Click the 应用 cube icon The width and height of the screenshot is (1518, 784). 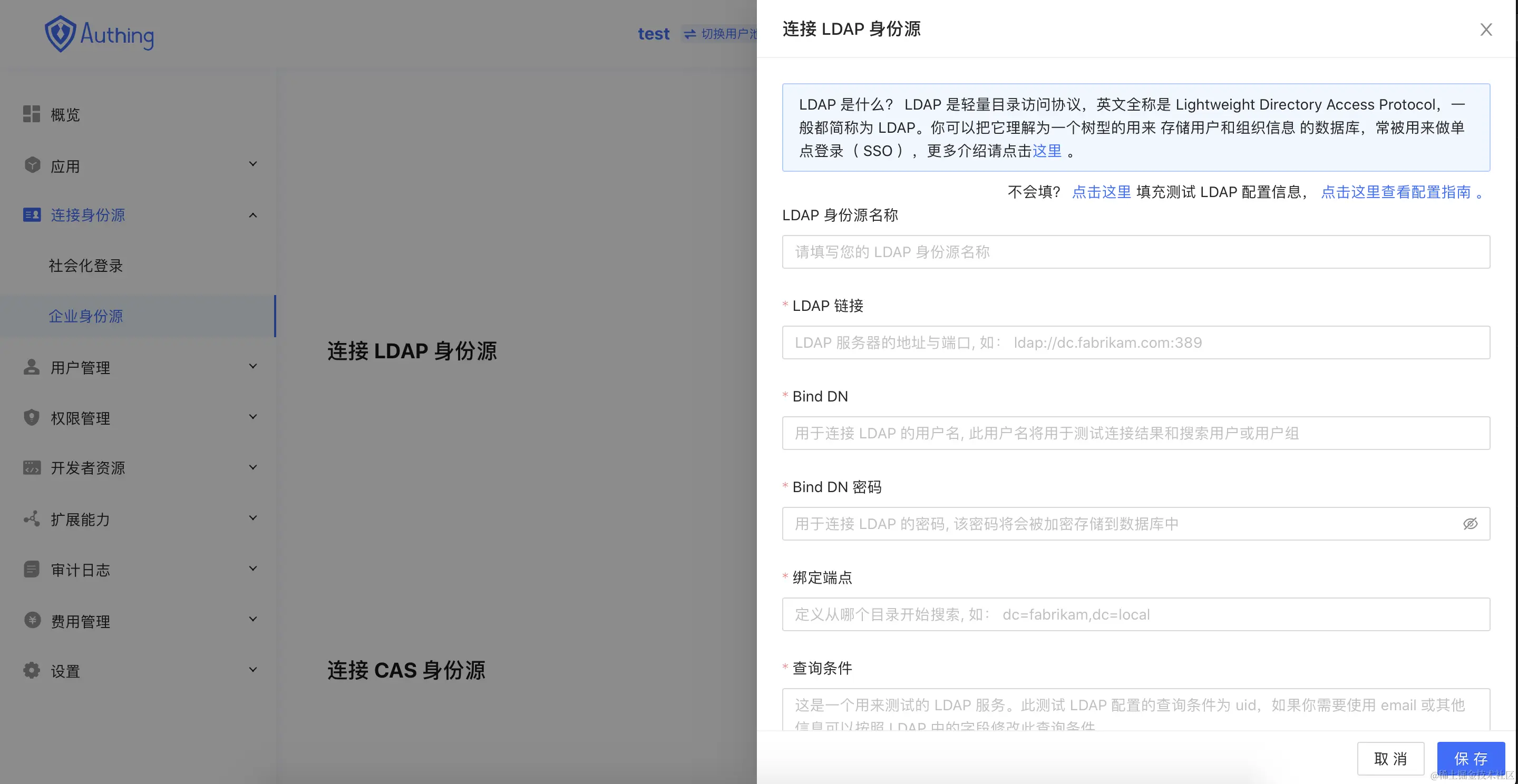tap(32, 165)
